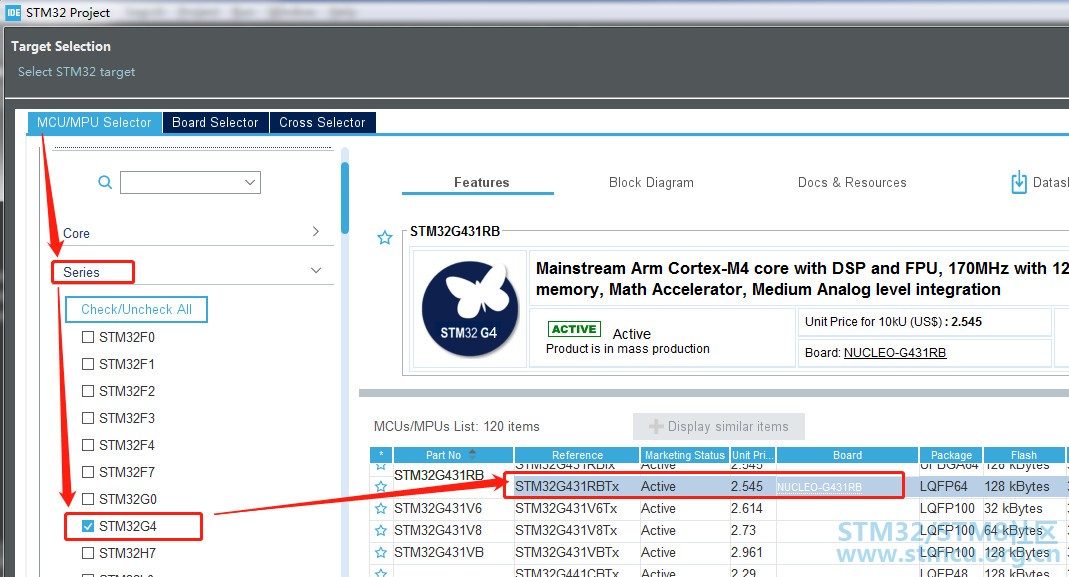Star the STM32G431V8 row

click(381, 530)
